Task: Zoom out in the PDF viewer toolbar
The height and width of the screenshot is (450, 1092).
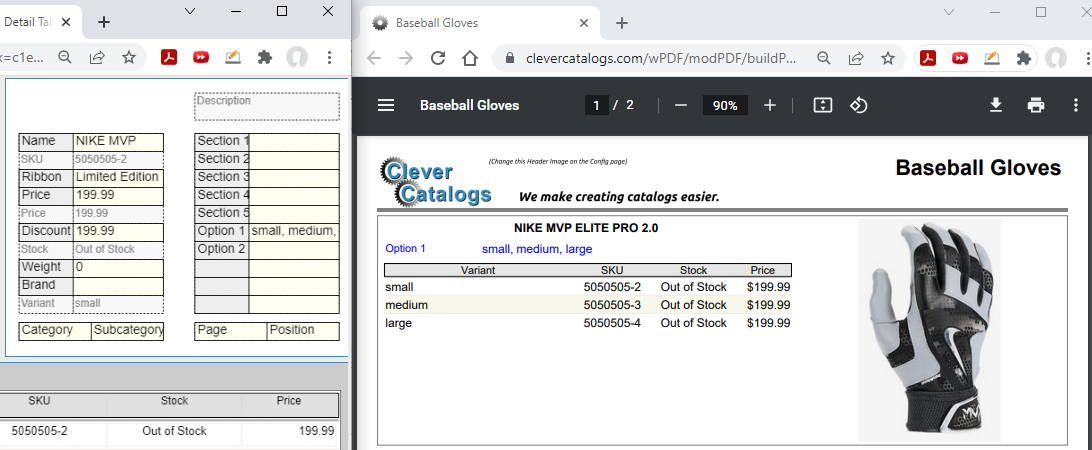Action: (681, 105)
